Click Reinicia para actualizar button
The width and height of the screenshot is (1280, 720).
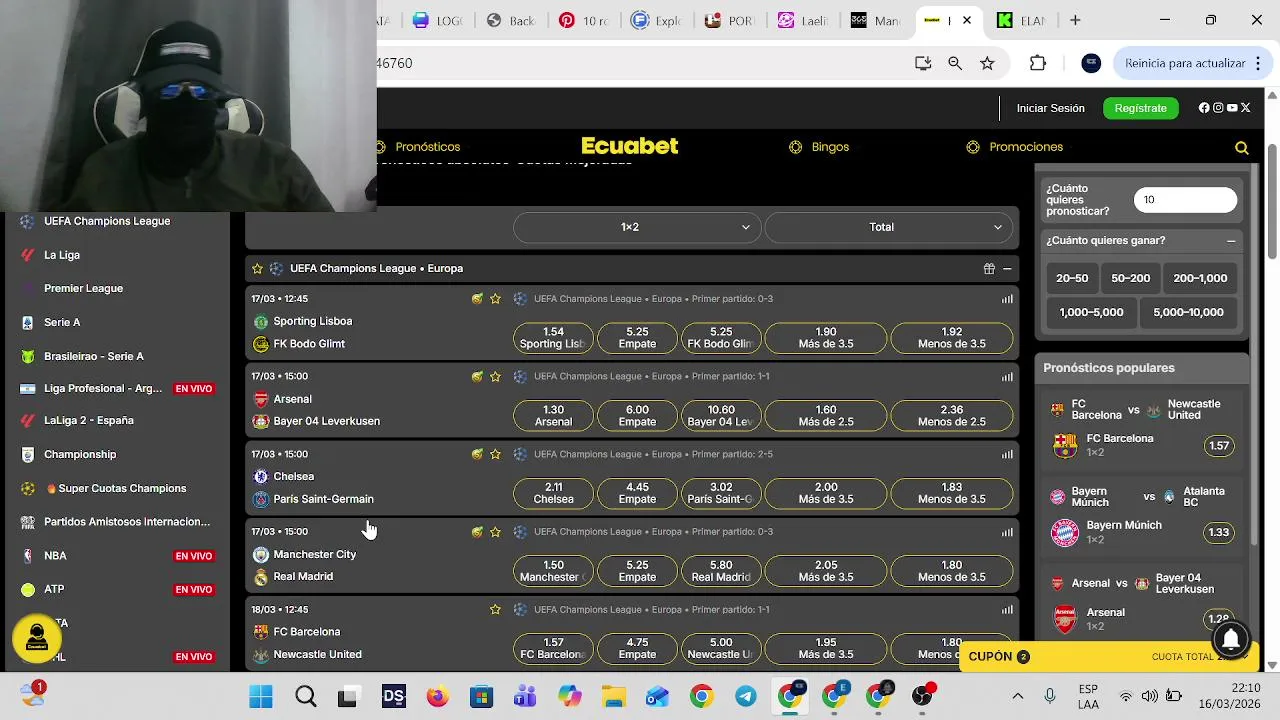point(1184,63)
